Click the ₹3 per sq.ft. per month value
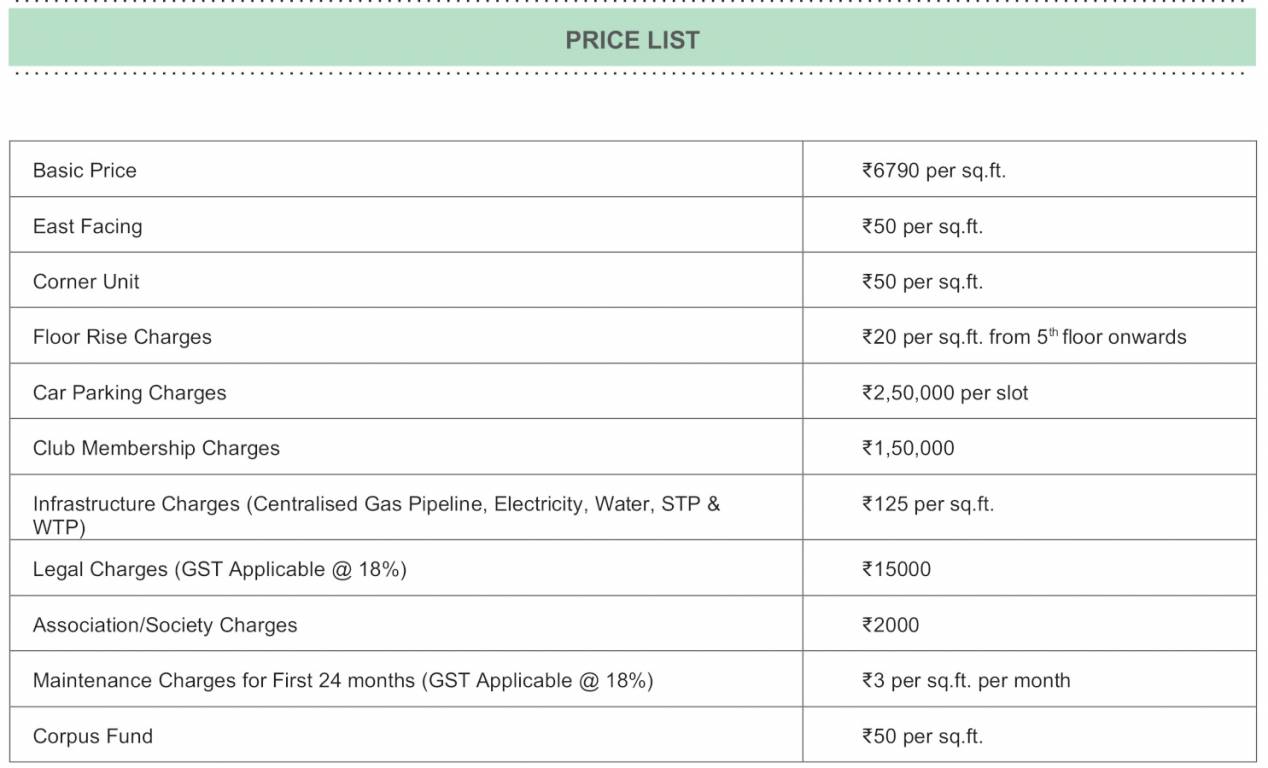The height and width of the screenshot is (768, 1268). [965, 680]
